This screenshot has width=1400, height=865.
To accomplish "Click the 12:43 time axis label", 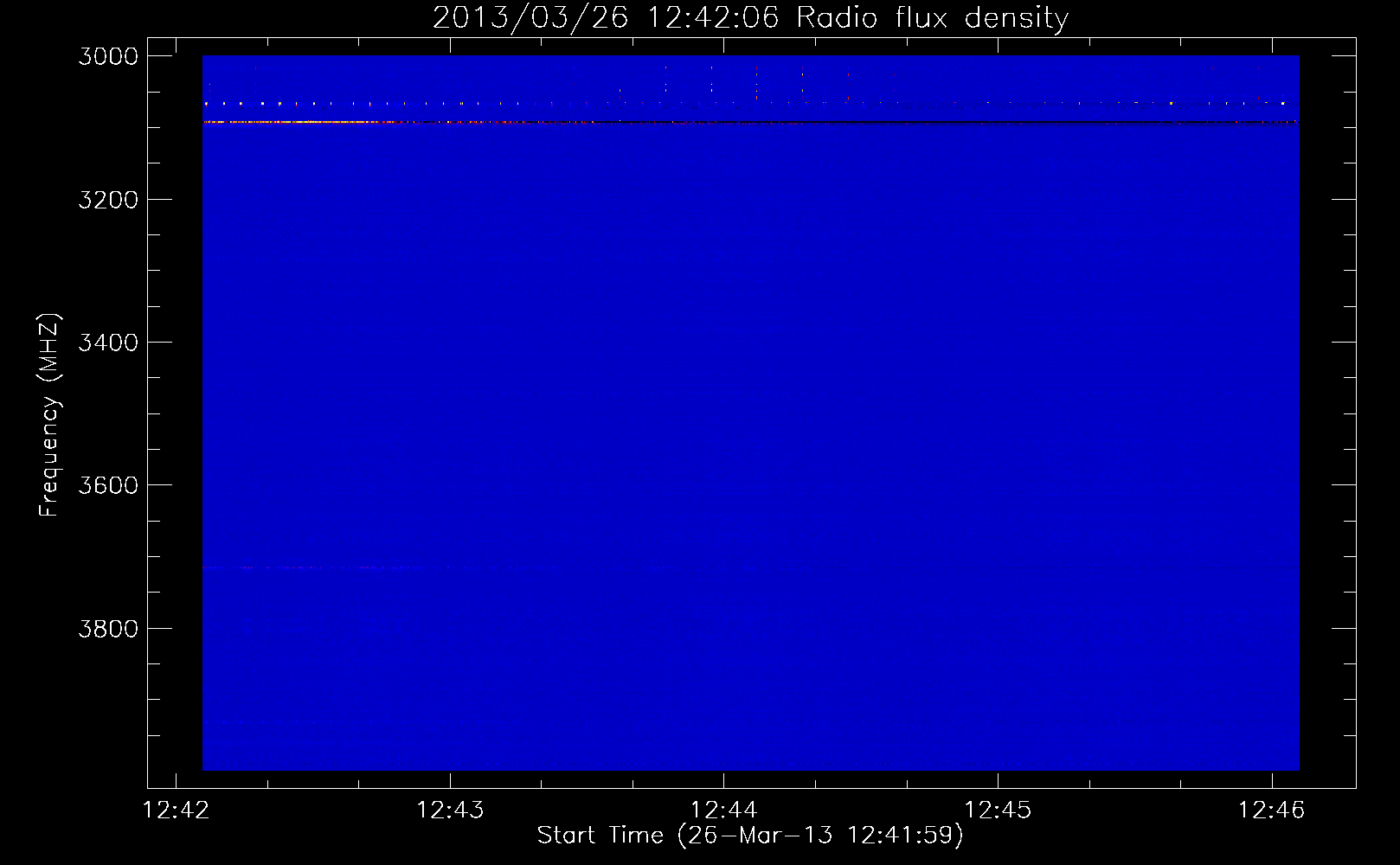I will click(450, 810).
